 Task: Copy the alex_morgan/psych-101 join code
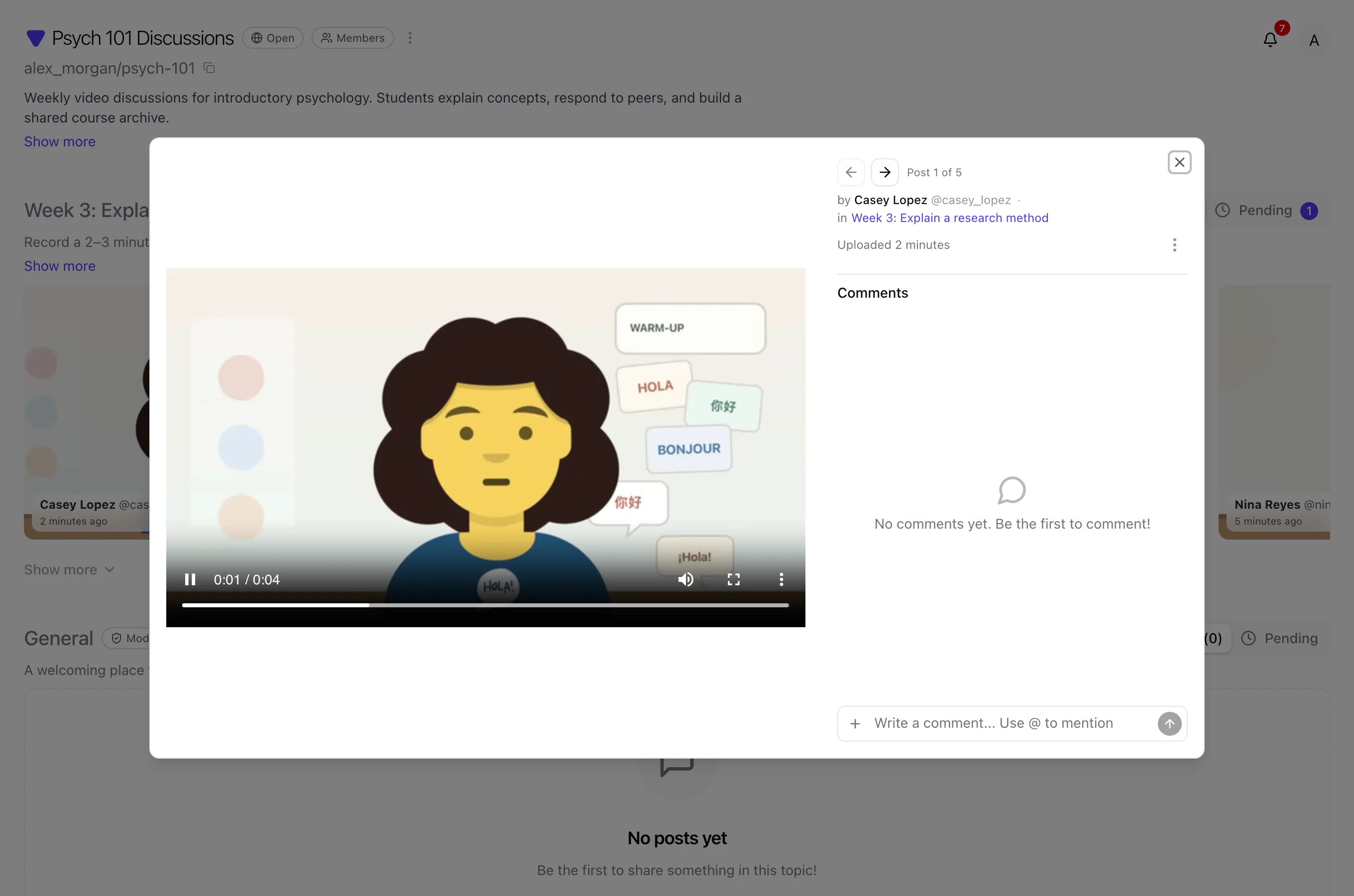pos(209,68)
